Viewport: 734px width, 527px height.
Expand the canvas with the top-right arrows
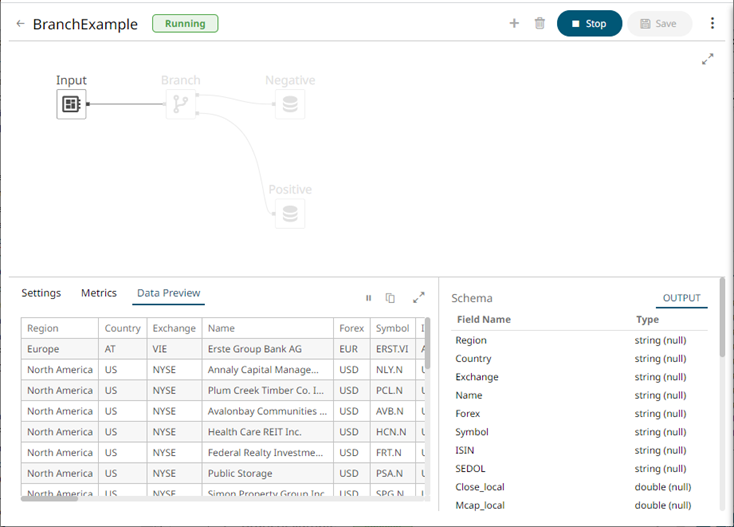[x=708, y=60]
